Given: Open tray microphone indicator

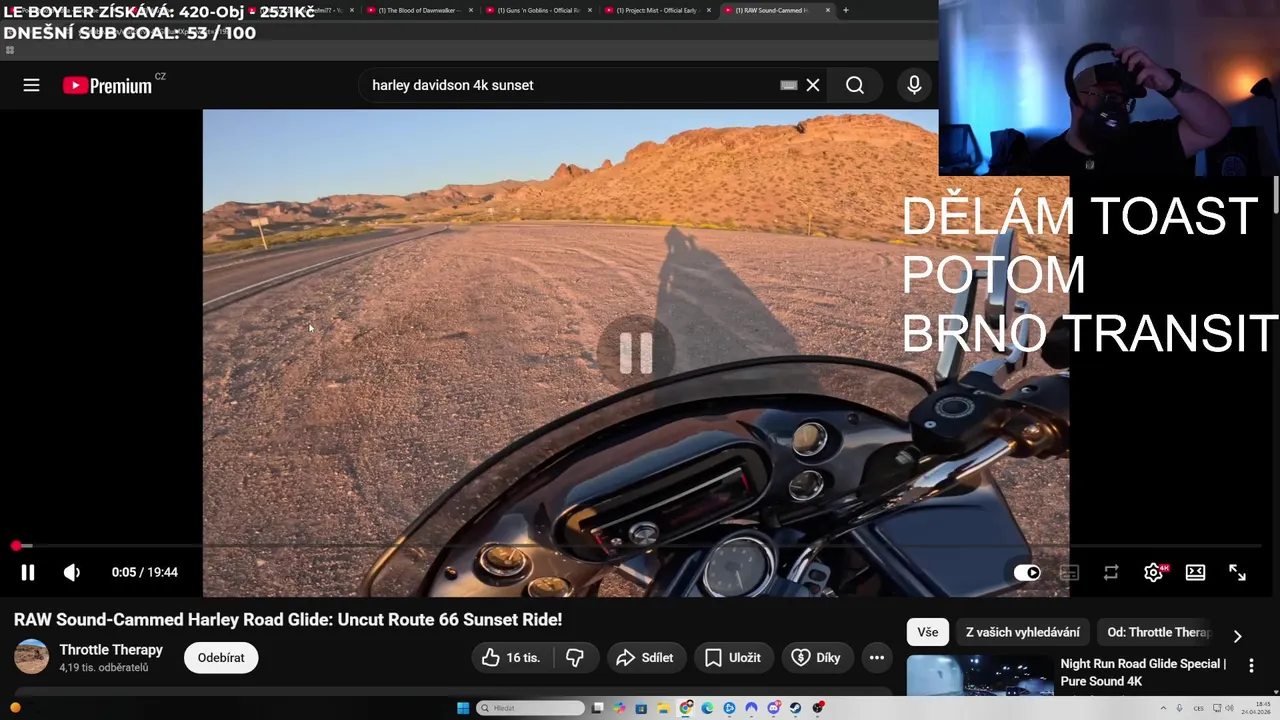Looking at the screenshot, I should pos(1179,708).
